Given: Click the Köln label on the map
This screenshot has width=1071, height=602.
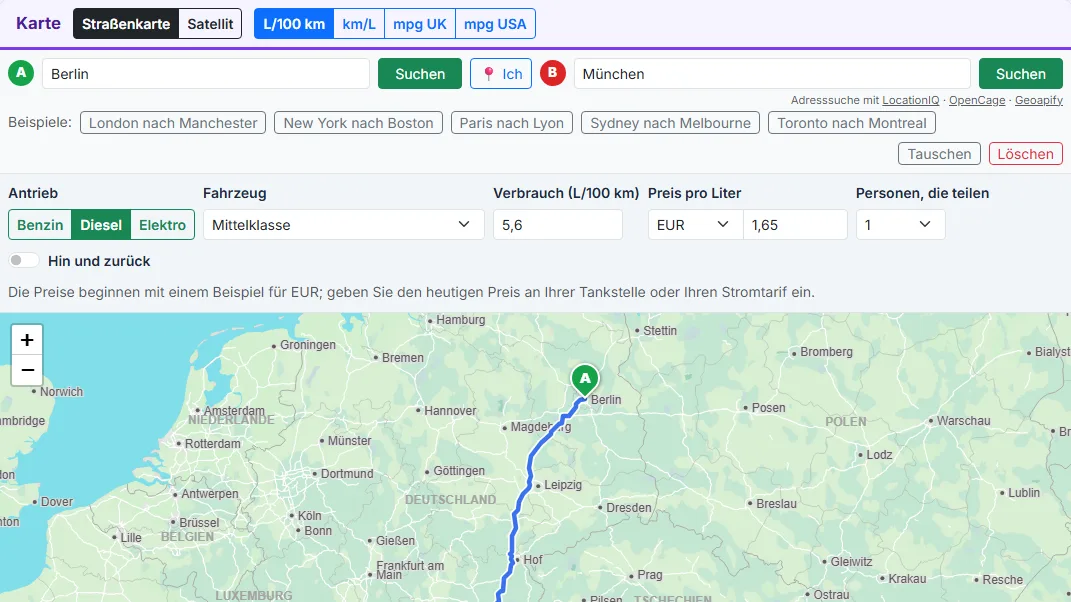Looking at the screenshot, I should coord(309,515).
